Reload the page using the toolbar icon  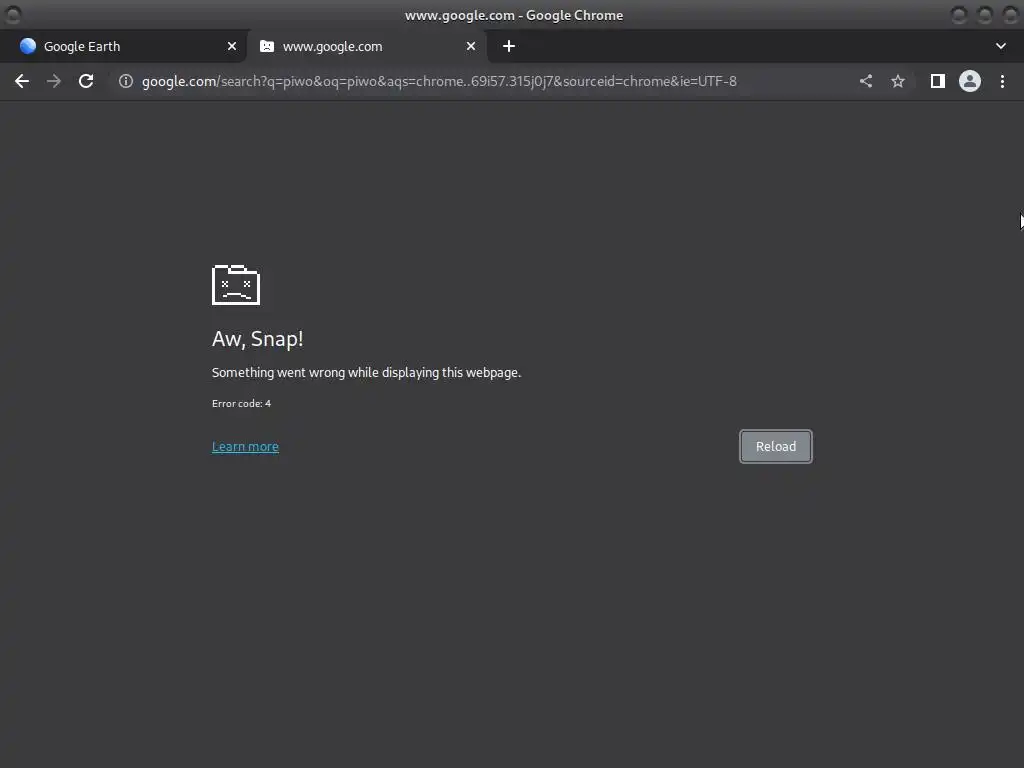86,81
